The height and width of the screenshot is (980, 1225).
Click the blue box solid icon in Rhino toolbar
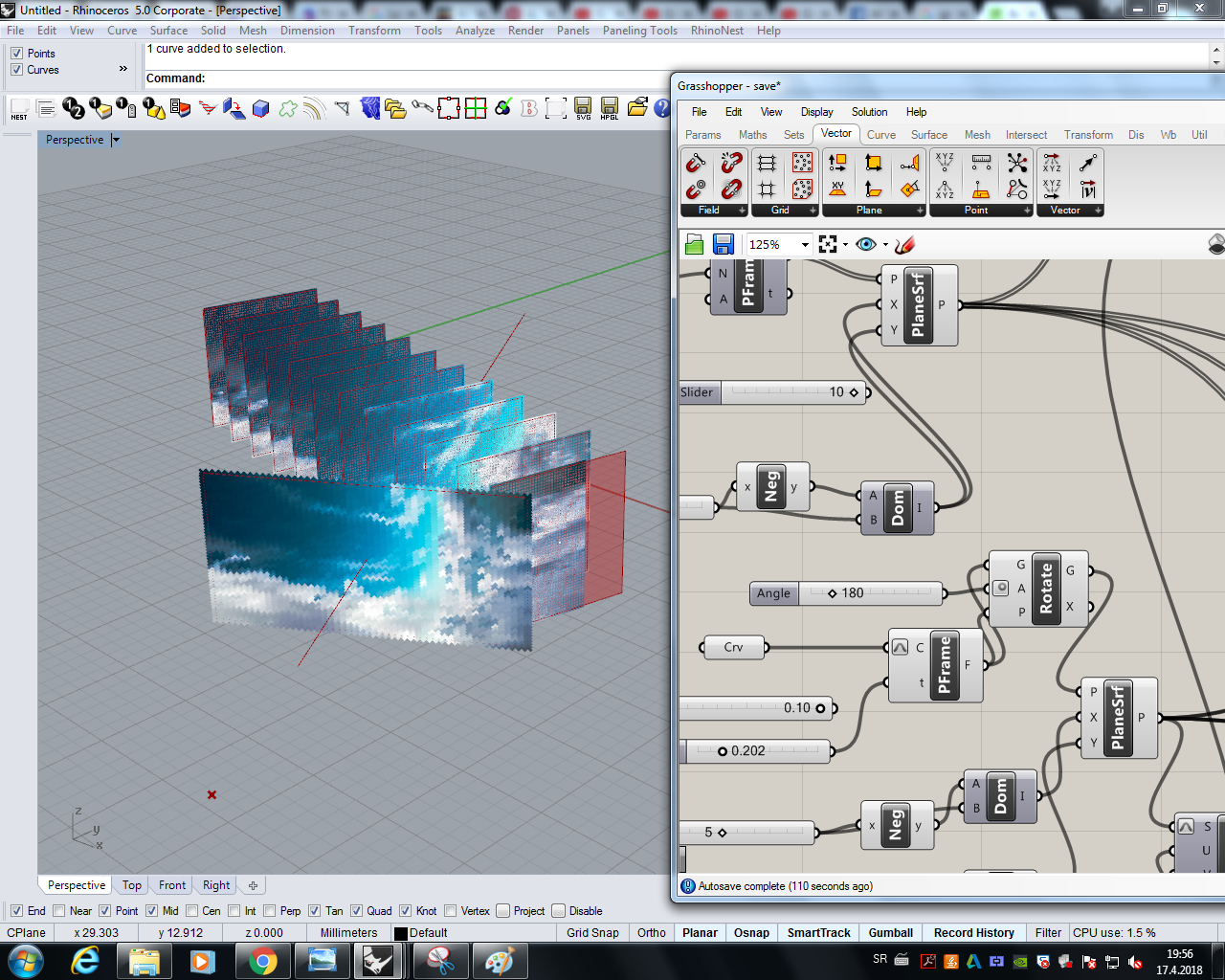point(261,109)
